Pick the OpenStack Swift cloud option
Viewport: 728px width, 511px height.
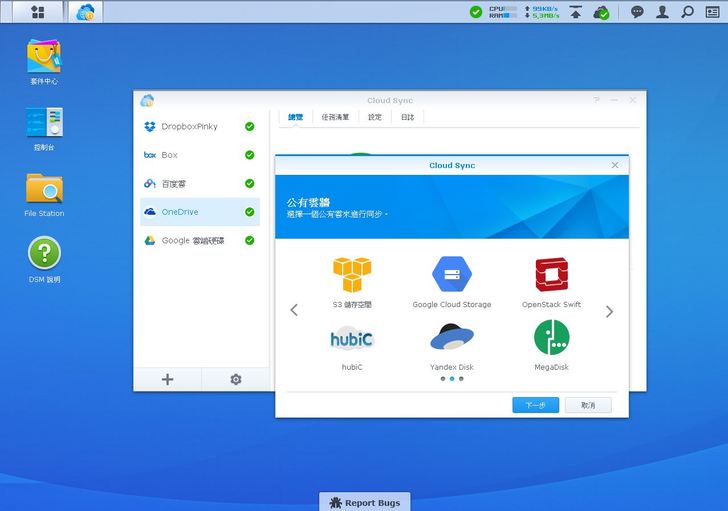[551, 275]
